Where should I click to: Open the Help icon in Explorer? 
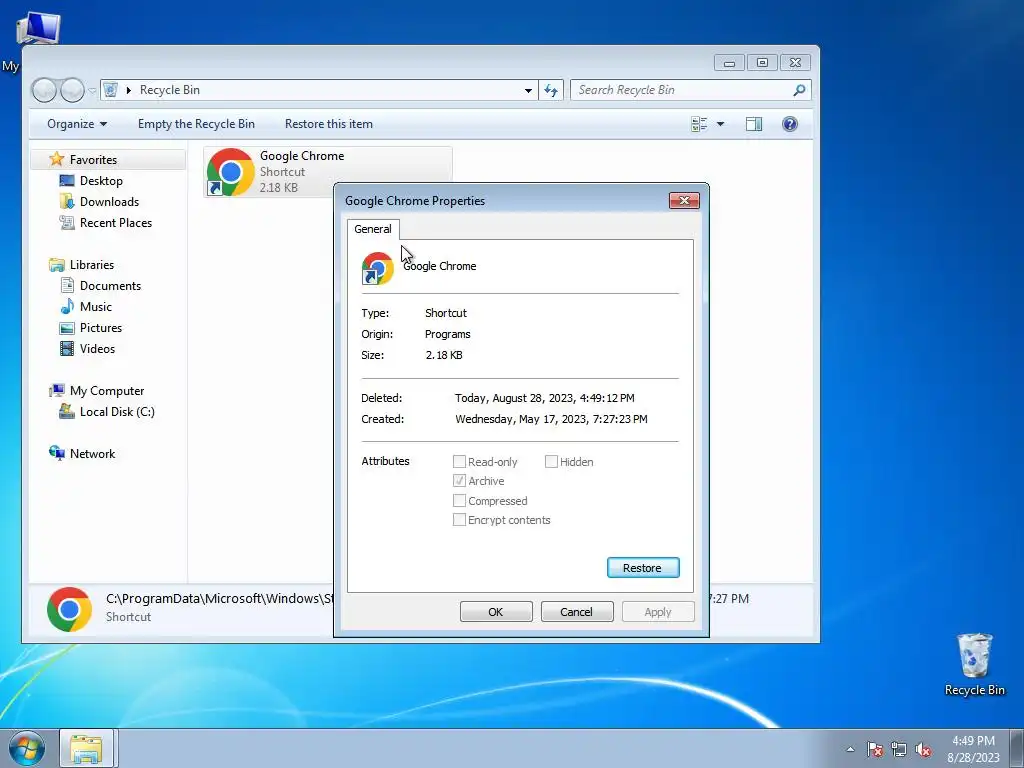point(790,124)
